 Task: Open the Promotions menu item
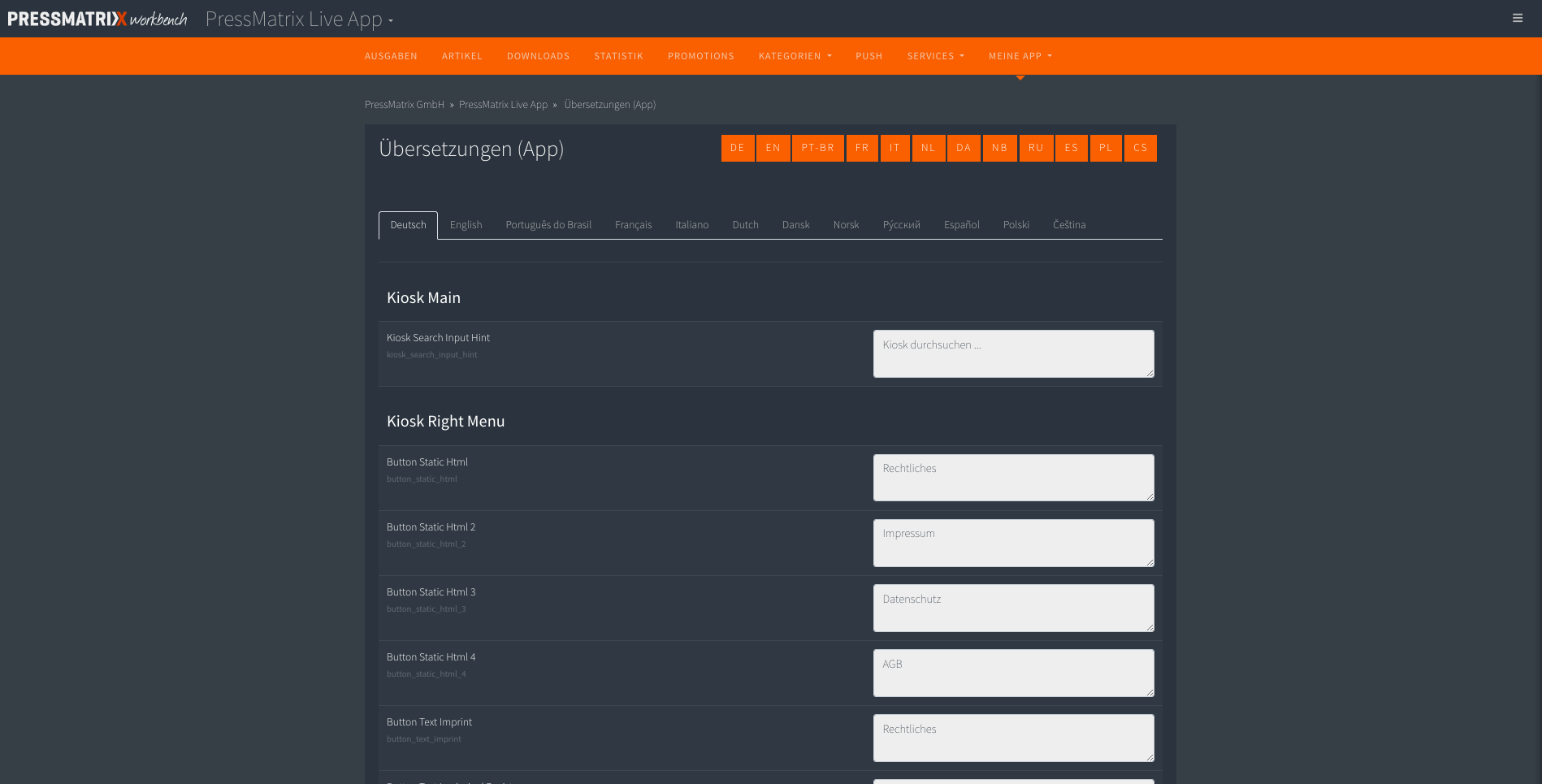701,56
